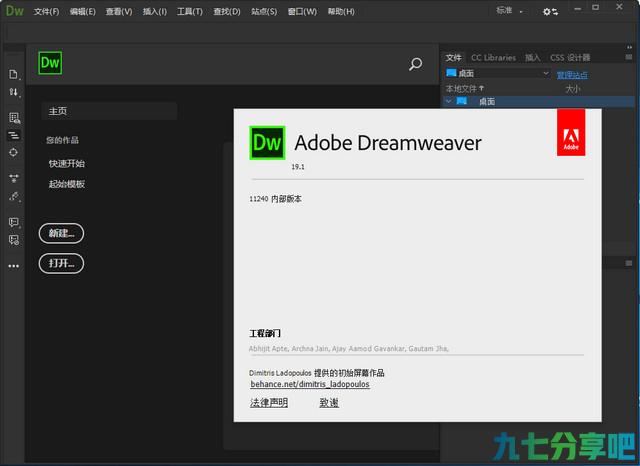Image resolution: width=640 pixels, height=466 pixels.
Task: Switch to the CC Libraries tab
Action: [x=493, y=58]
